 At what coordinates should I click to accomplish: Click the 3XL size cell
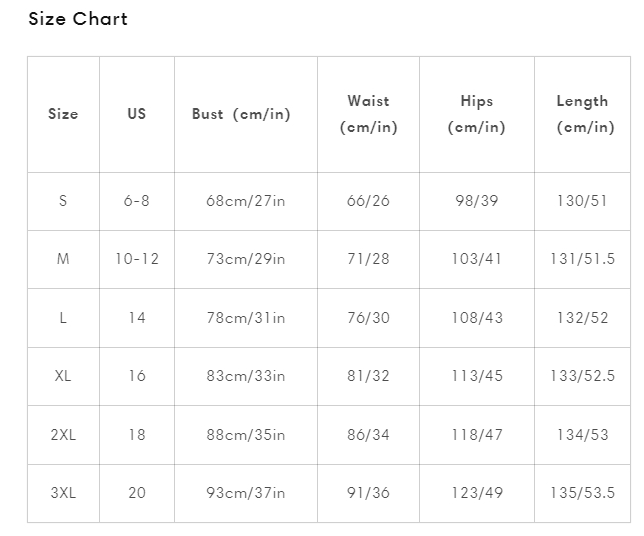[x=63, y=493]
